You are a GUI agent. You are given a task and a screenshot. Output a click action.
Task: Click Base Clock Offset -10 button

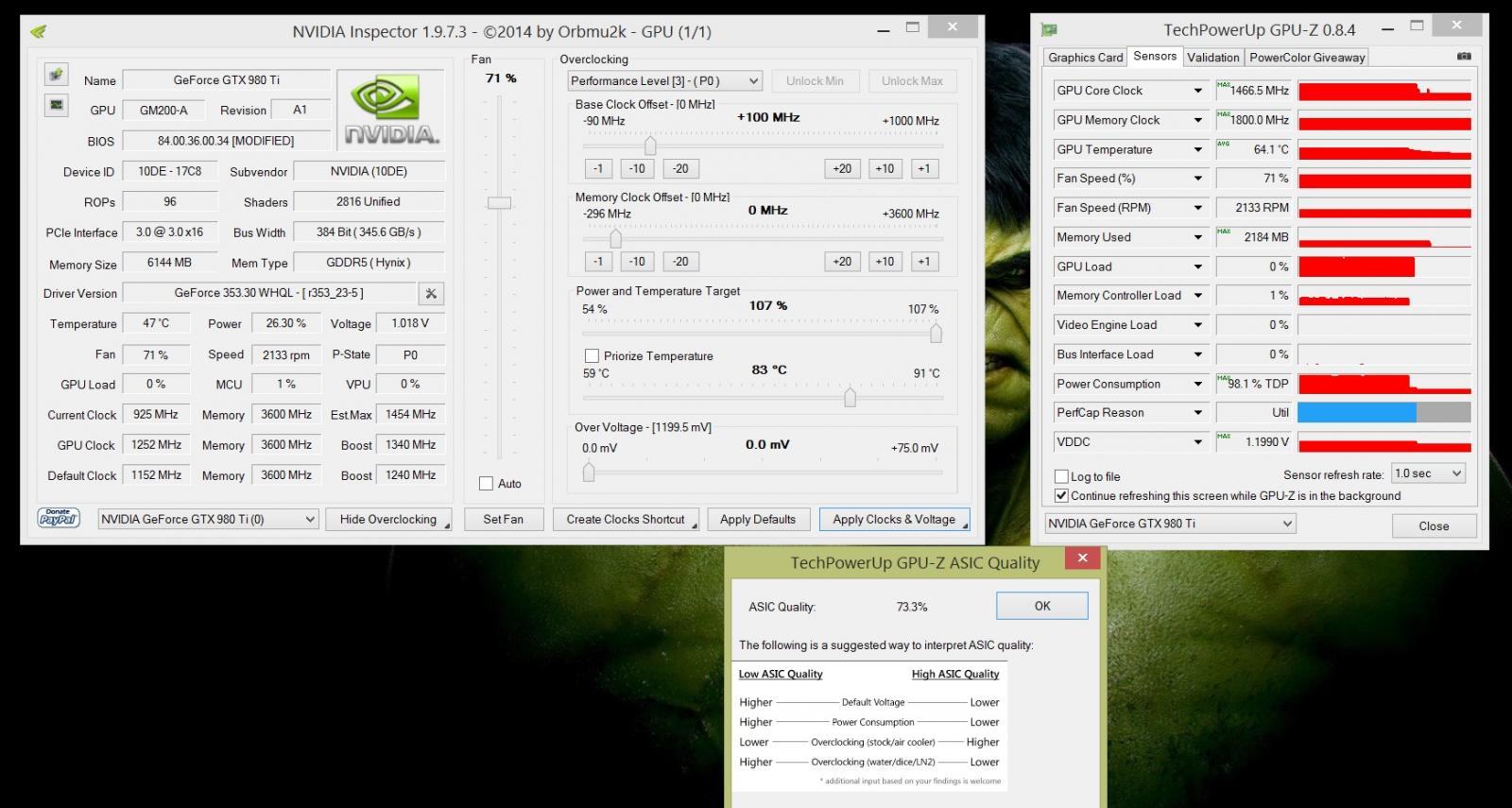[637, 168]
